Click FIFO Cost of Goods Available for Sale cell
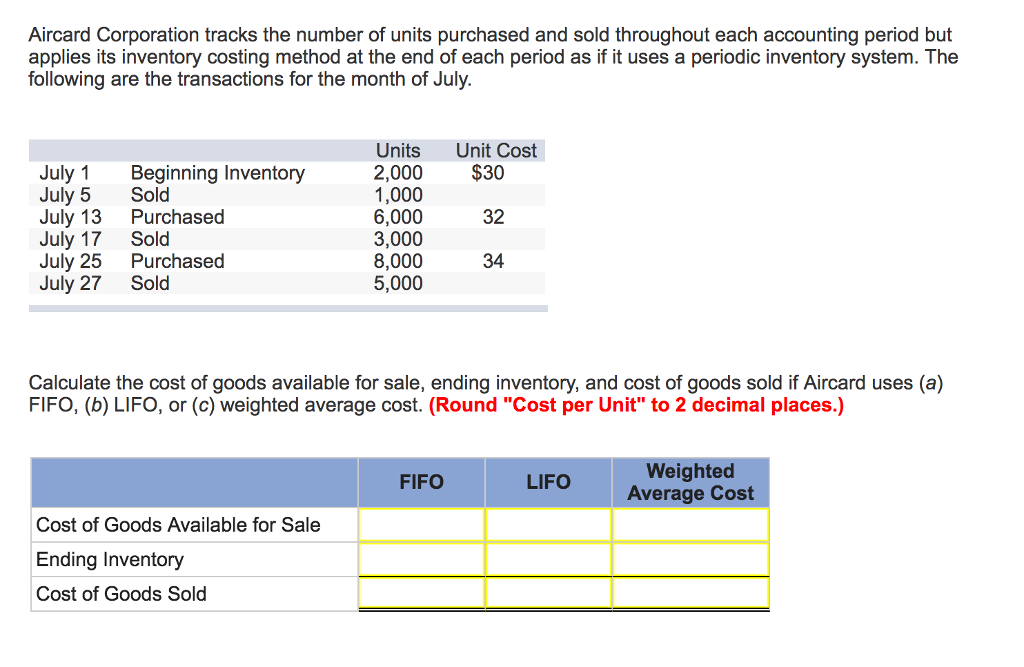 pyautogui.click(x=421, y=525)
